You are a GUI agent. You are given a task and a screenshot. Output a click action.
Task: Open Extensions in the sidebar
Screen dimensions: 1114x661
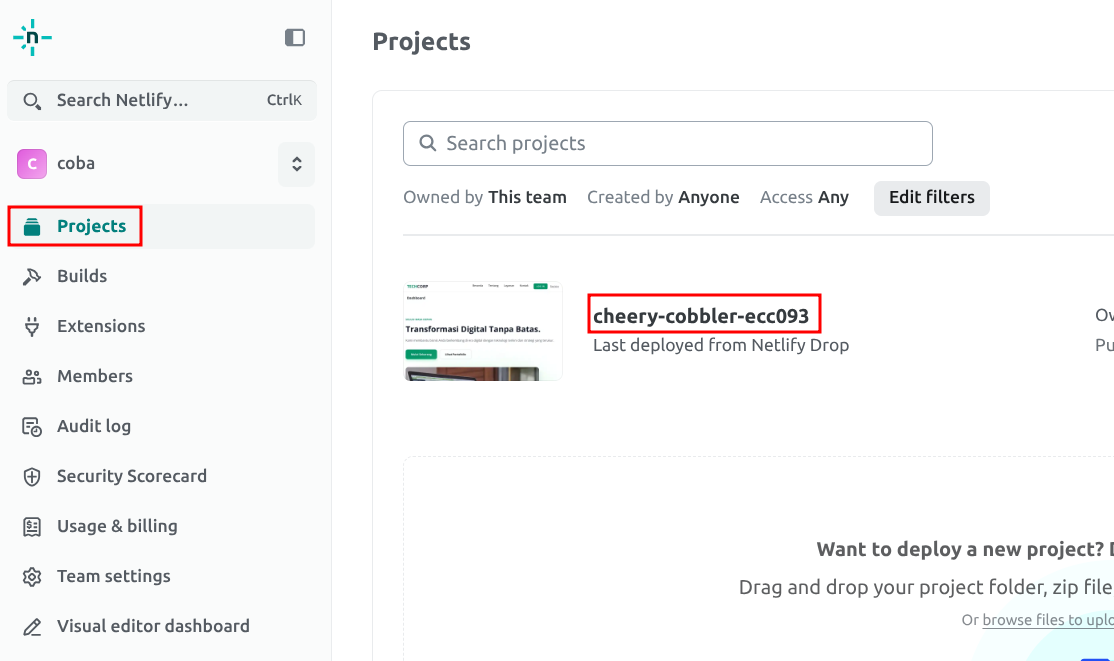pos(162,326)
